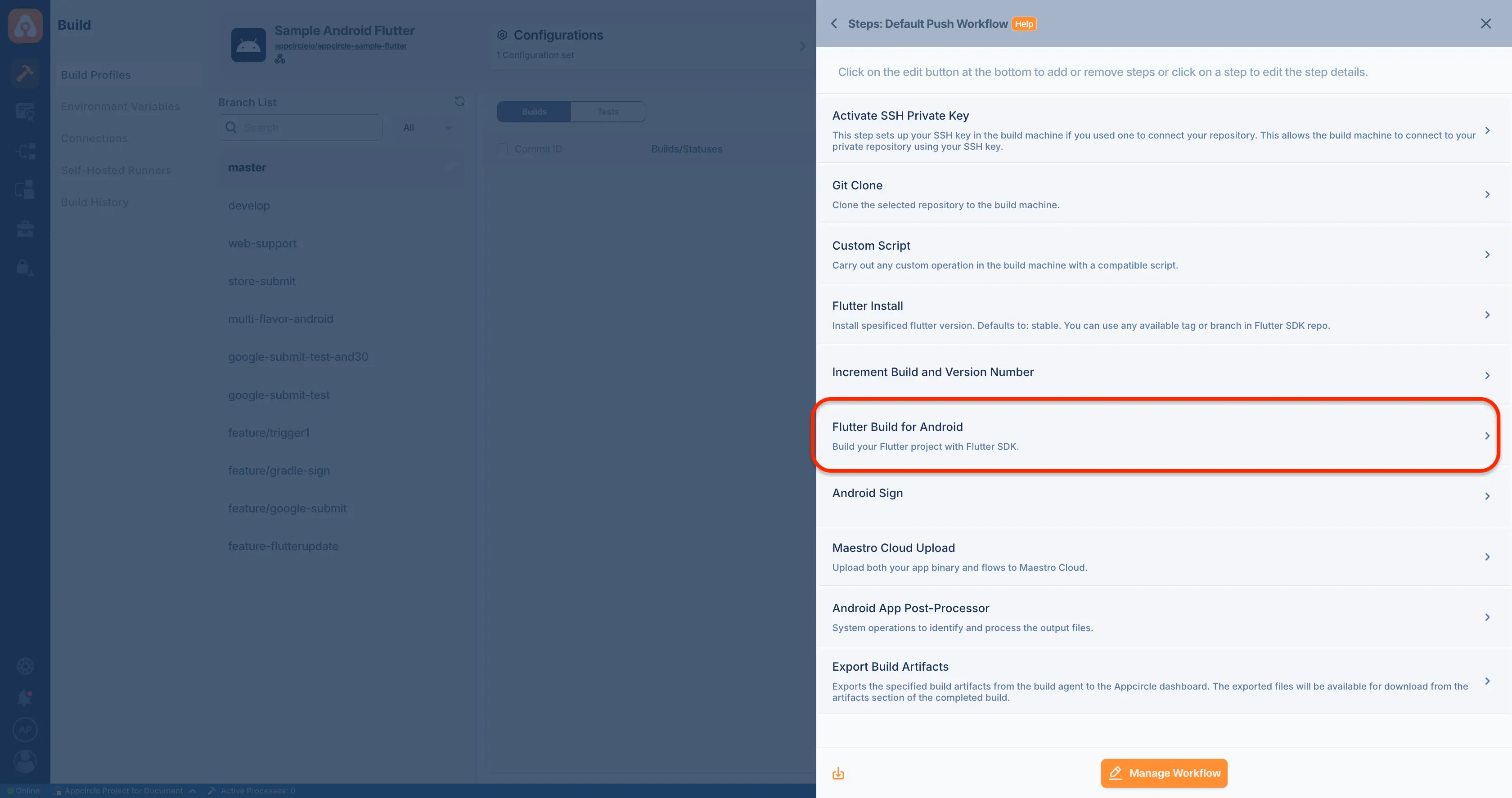The width and height of the screenshot is (1512, 798).
Task: Expand the Activate SSH Private Key step
Action: click(1487, 130)
